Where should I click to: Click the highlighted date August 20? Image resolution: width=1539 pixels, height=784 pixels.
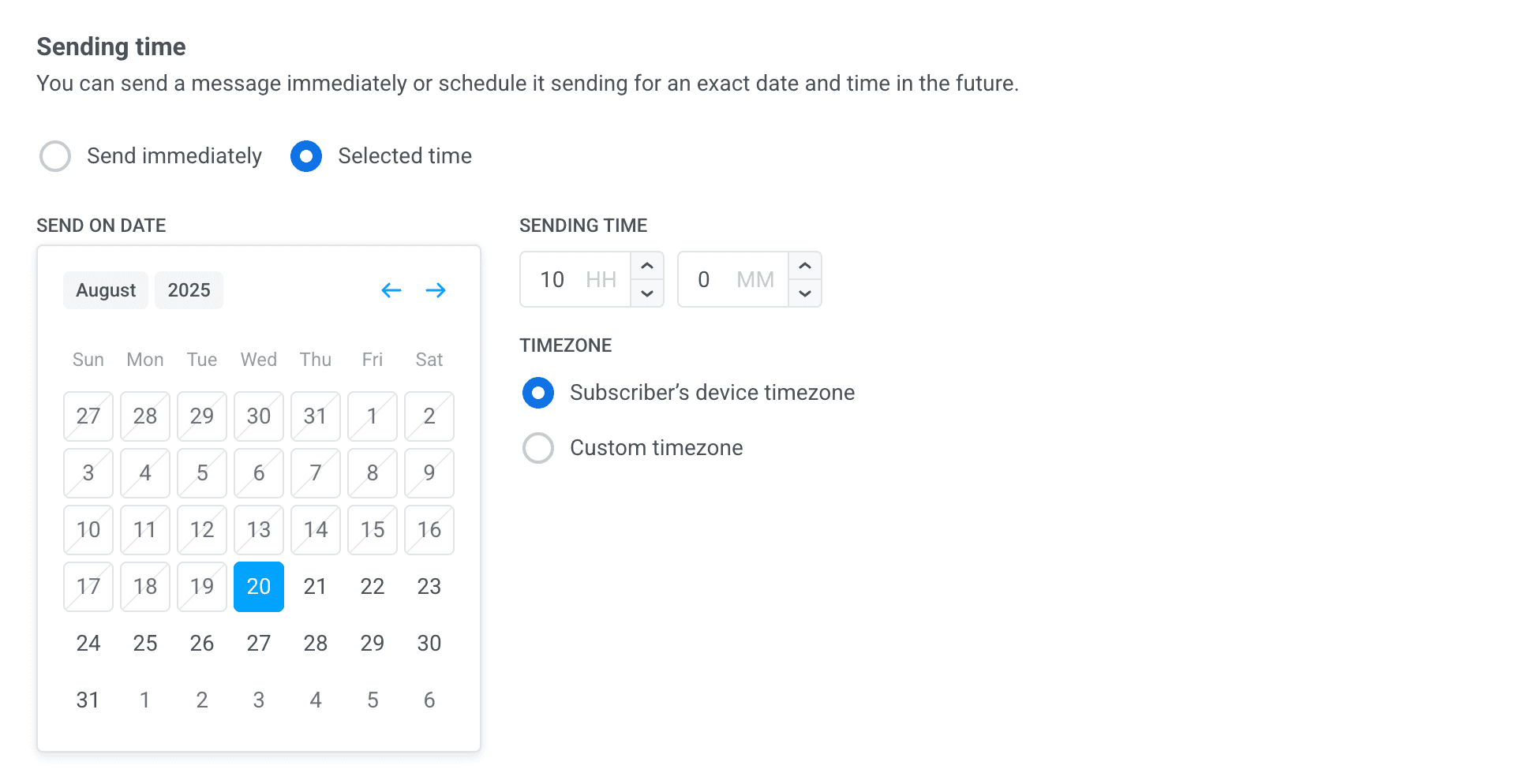258,587
